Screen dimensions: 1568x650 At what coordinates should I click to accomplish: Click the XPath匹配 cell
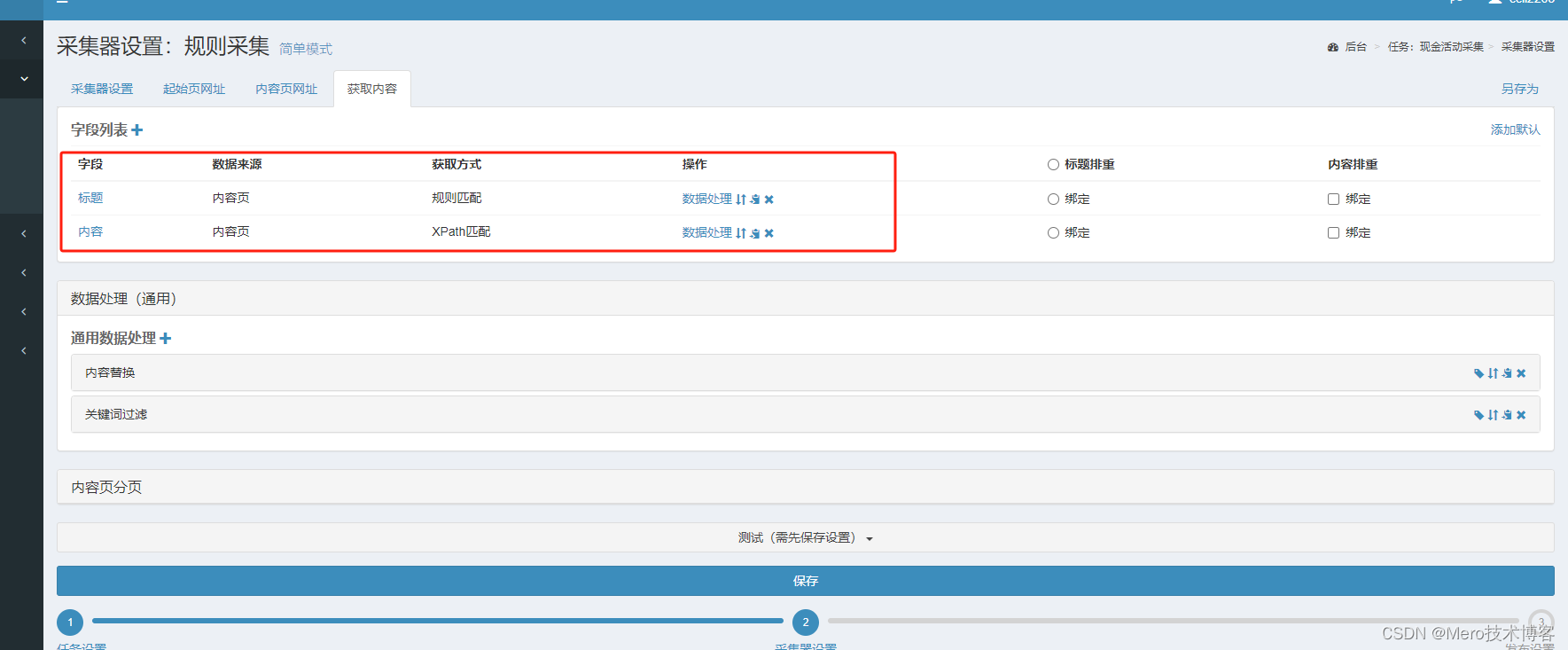click(x=461, y=231)
